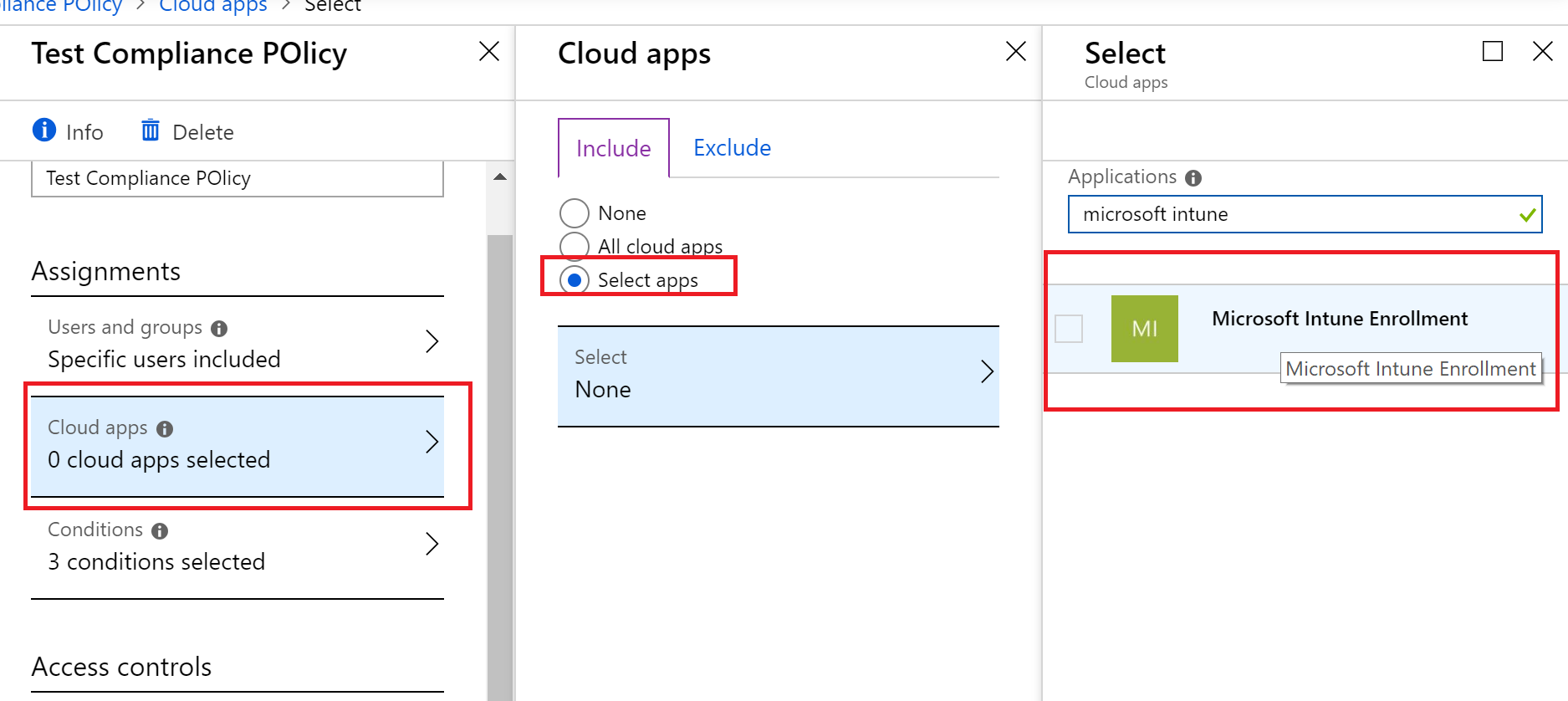Check the Microsoft Intune Enrollment checkbox
The width and height of the screenshot is (1568, 701).
(1069, 329)
